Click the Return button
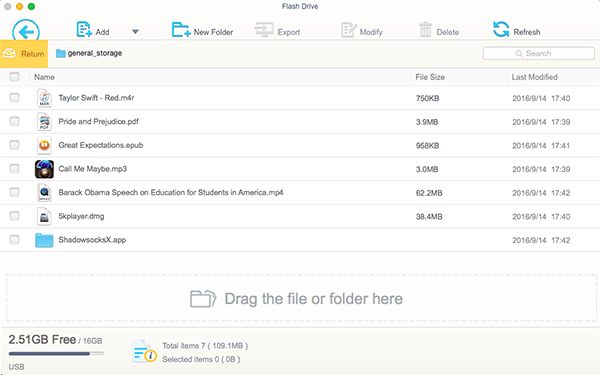This screenshot has height=376, width=600. click(24, 54)
